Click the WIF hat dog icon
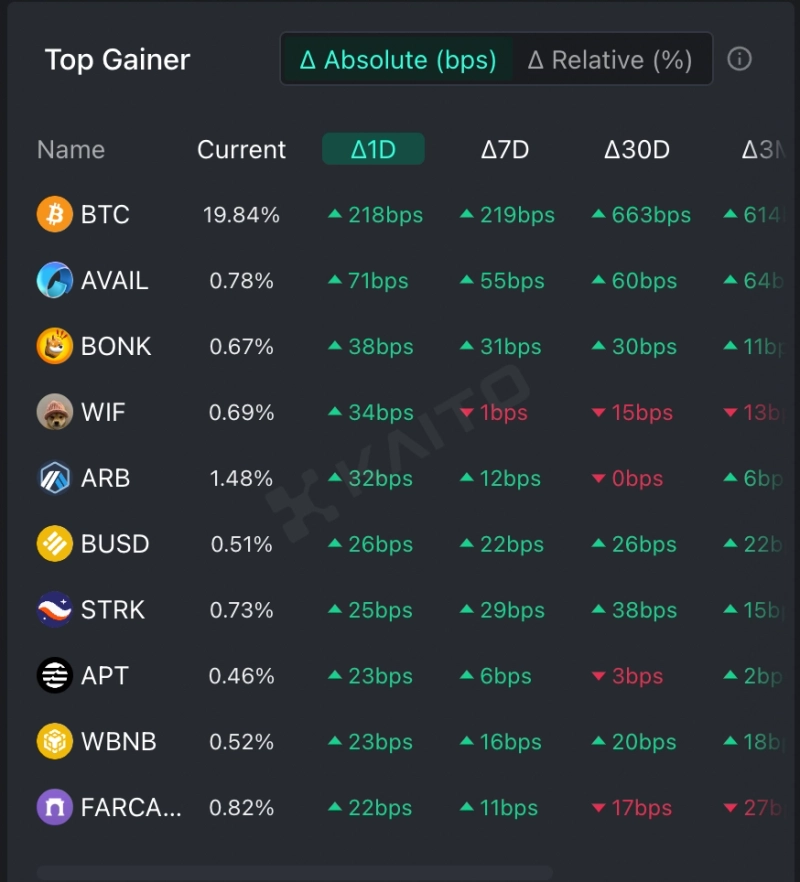The image size is (800, 882). tap(55, 412)
